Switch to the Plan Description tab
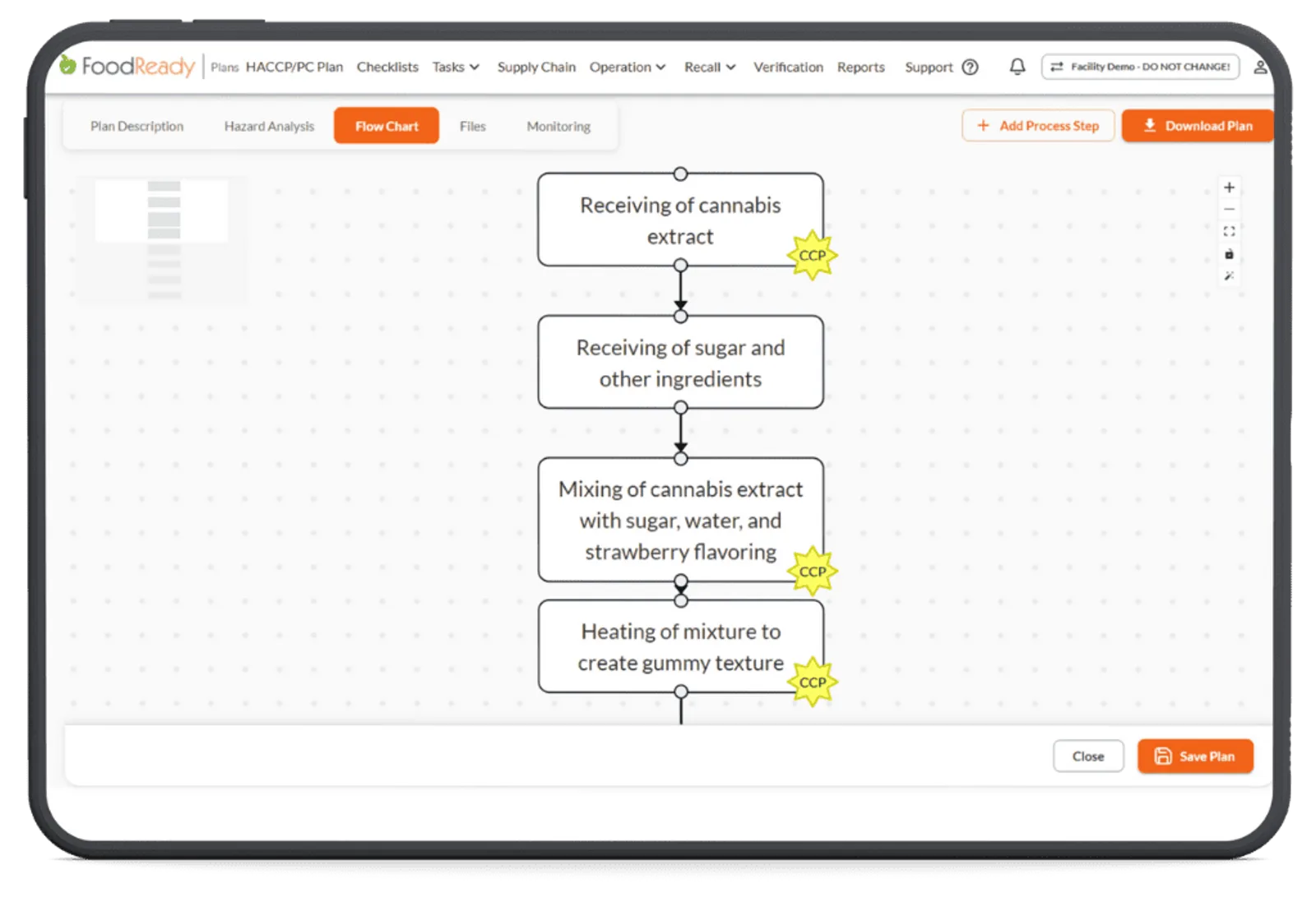Image resolution: width=1316 pixels, height=903 pixels. point(137,126)
